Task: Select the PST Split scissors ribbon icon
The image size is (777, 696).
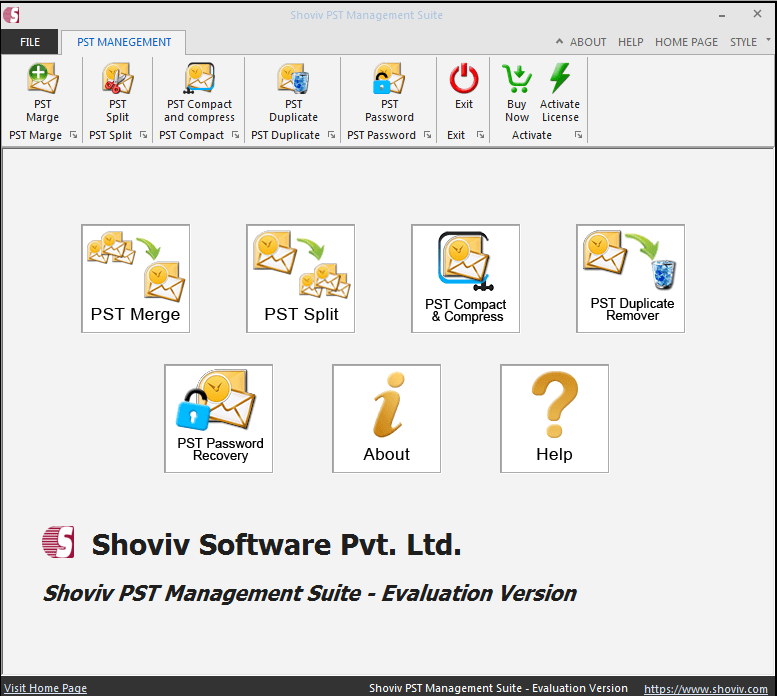Action: click(x=118, y=79)
